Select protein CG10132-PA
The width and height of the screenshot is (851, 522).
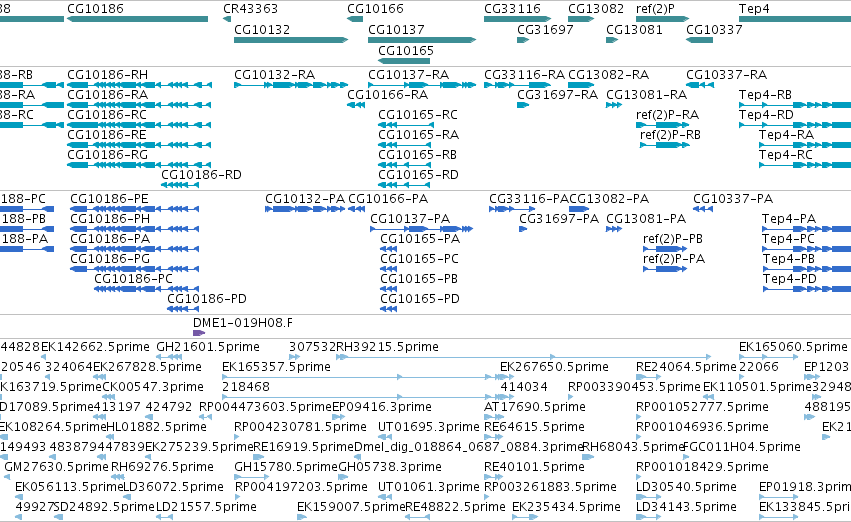pyautogui.click(x=305, y=209)
